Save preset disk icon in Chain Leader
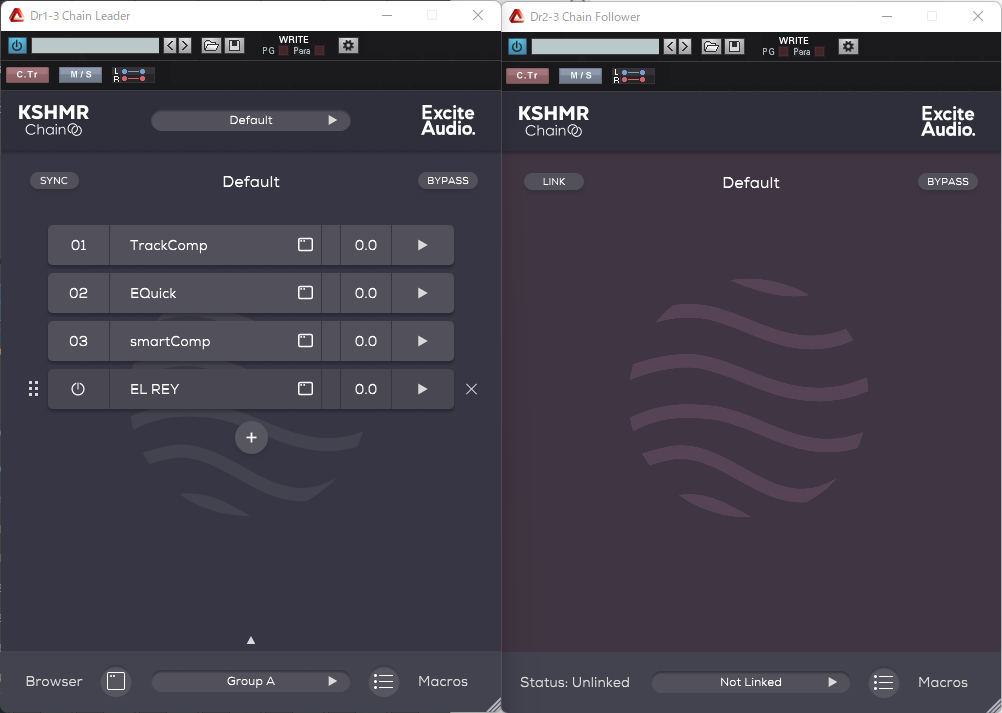The width and height of the screenshot is (1002, 713). click(235, 45)
